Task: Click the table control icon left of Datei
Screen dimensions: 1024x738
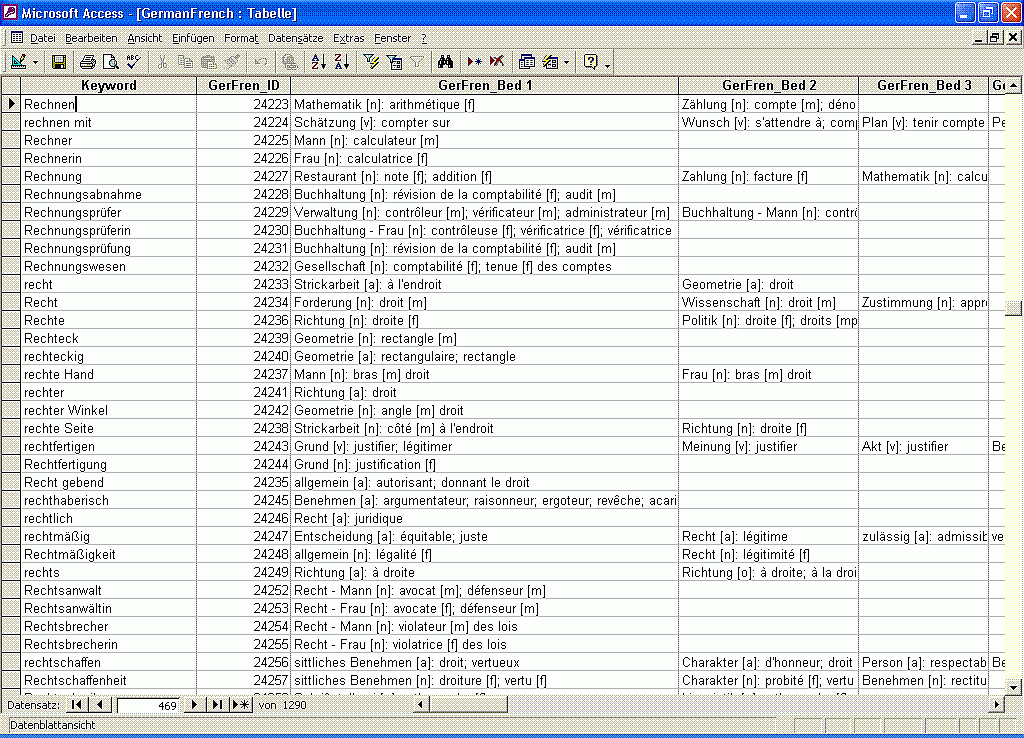Action: (x=17, y=37)
